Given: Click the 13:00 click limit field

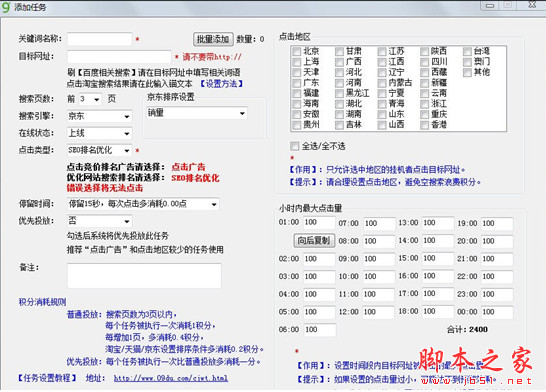Looking at the screenshot, I should click(438, 223).
